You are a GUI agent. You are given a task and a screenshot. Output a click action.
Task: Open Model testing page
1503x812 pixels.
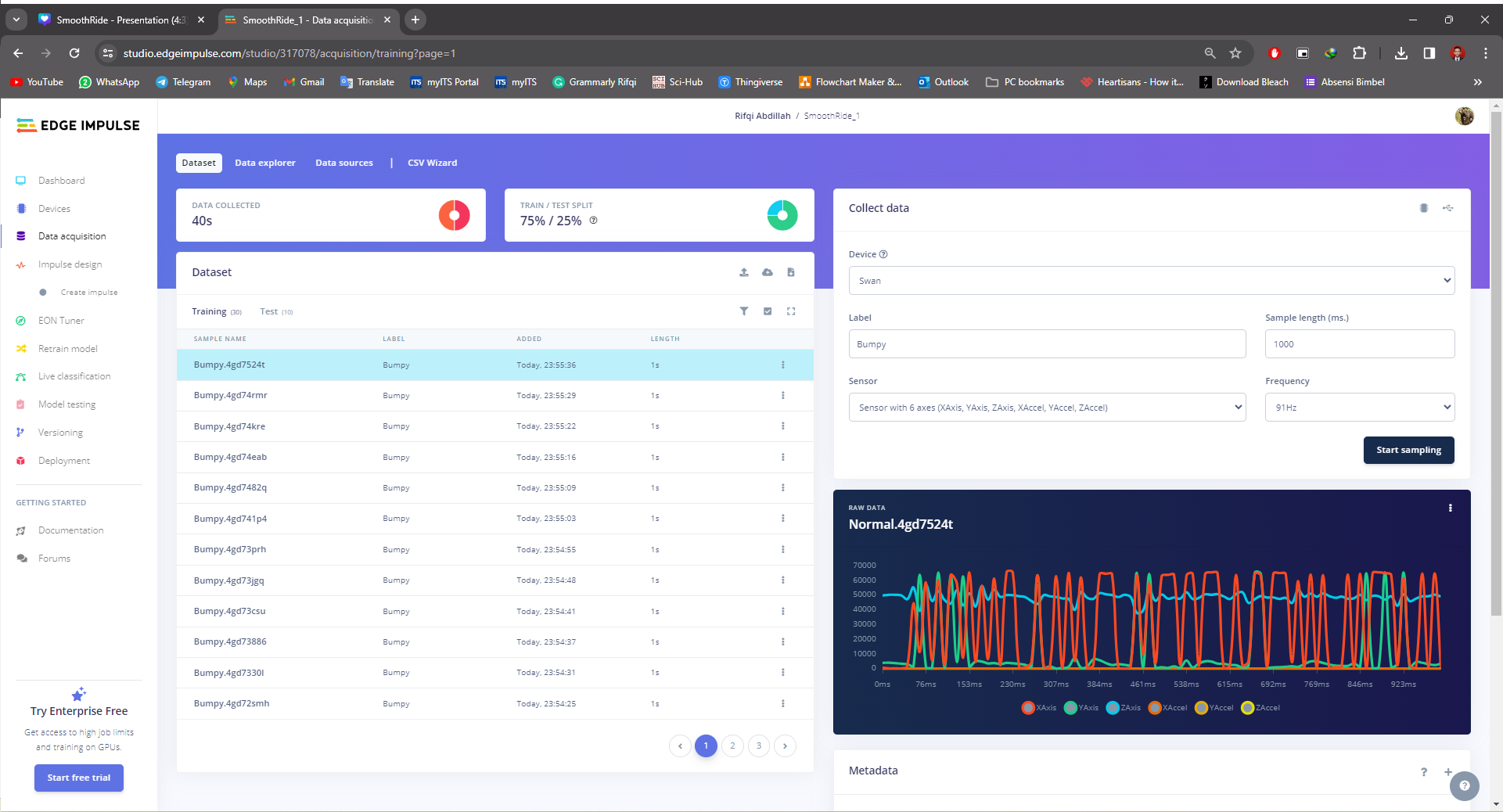tap(67, 404)
